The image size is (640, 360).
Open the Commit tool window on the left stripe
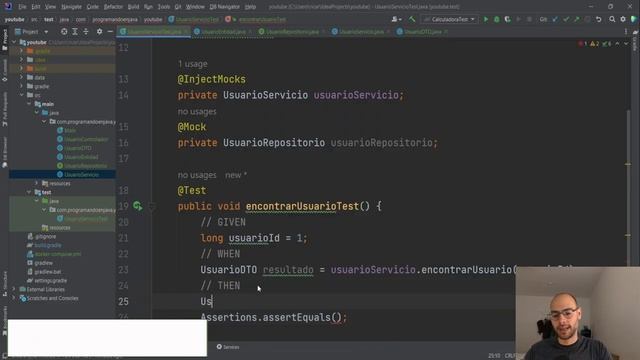pyautogui.click(x=4, y=70)
